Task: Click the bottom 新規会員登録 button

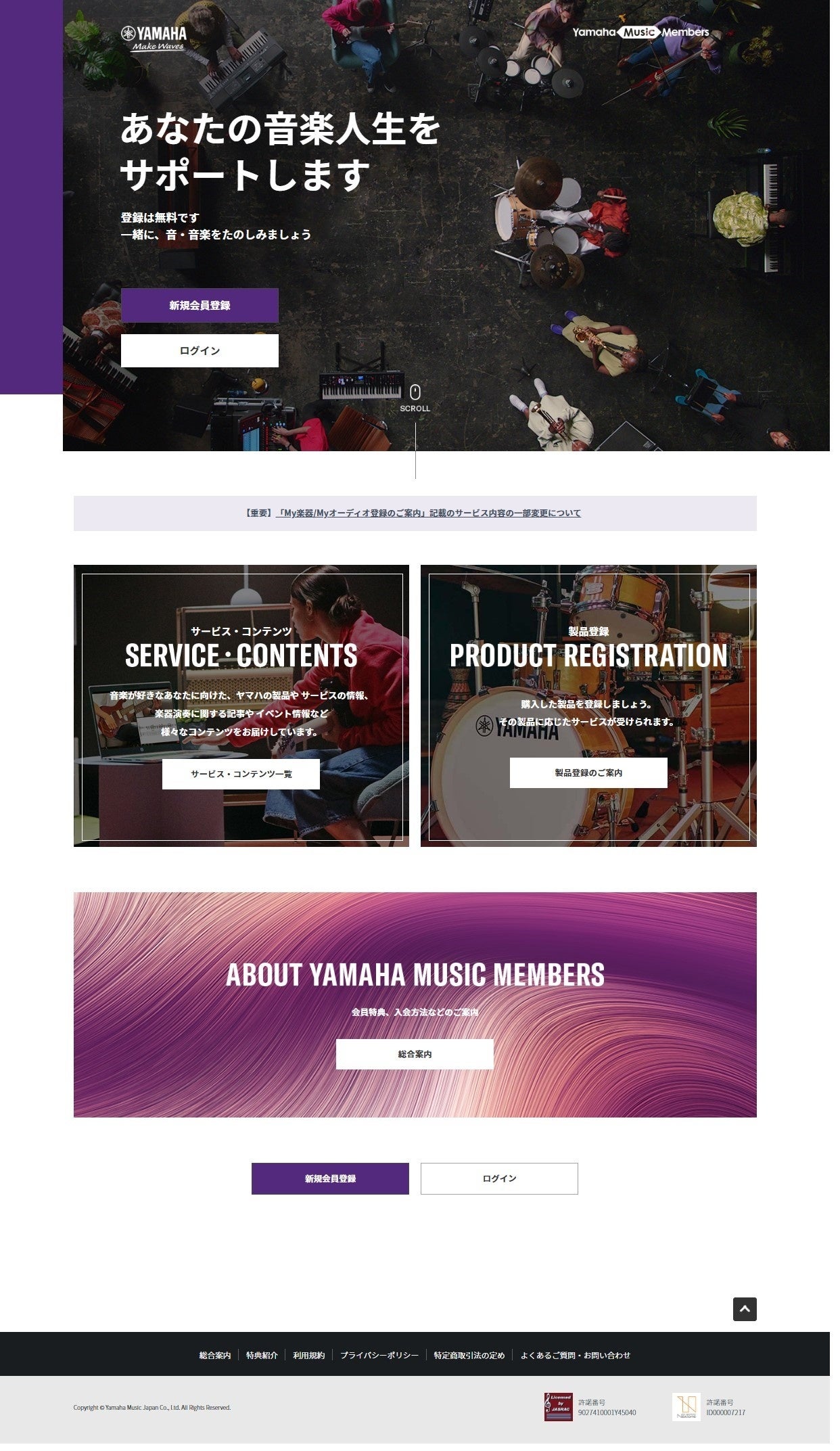Action: coord(330,1178)
